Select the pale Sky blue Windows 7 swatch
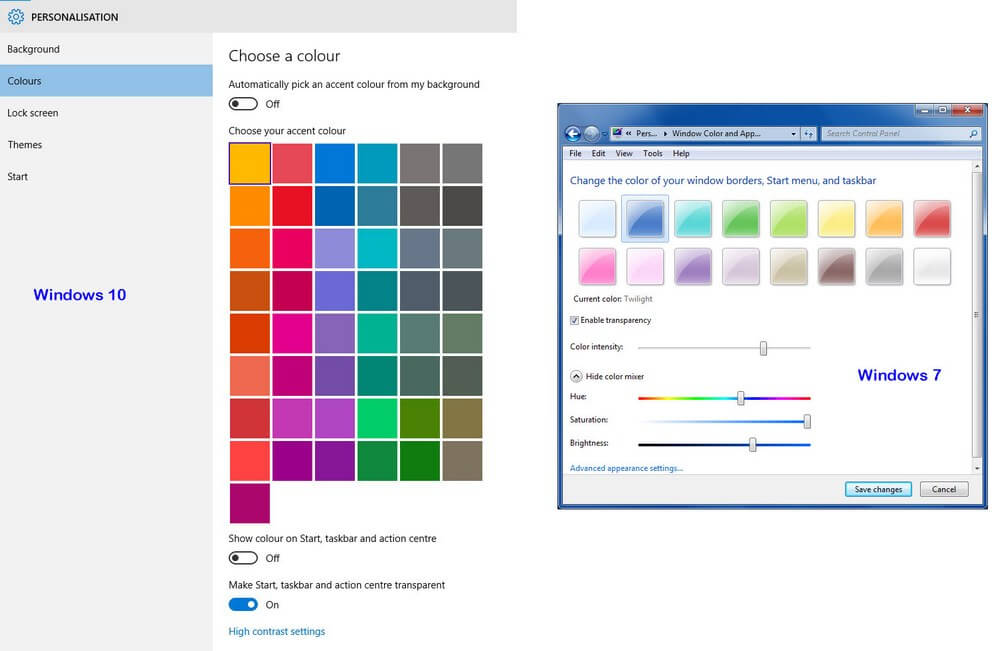 click(597, 219)
